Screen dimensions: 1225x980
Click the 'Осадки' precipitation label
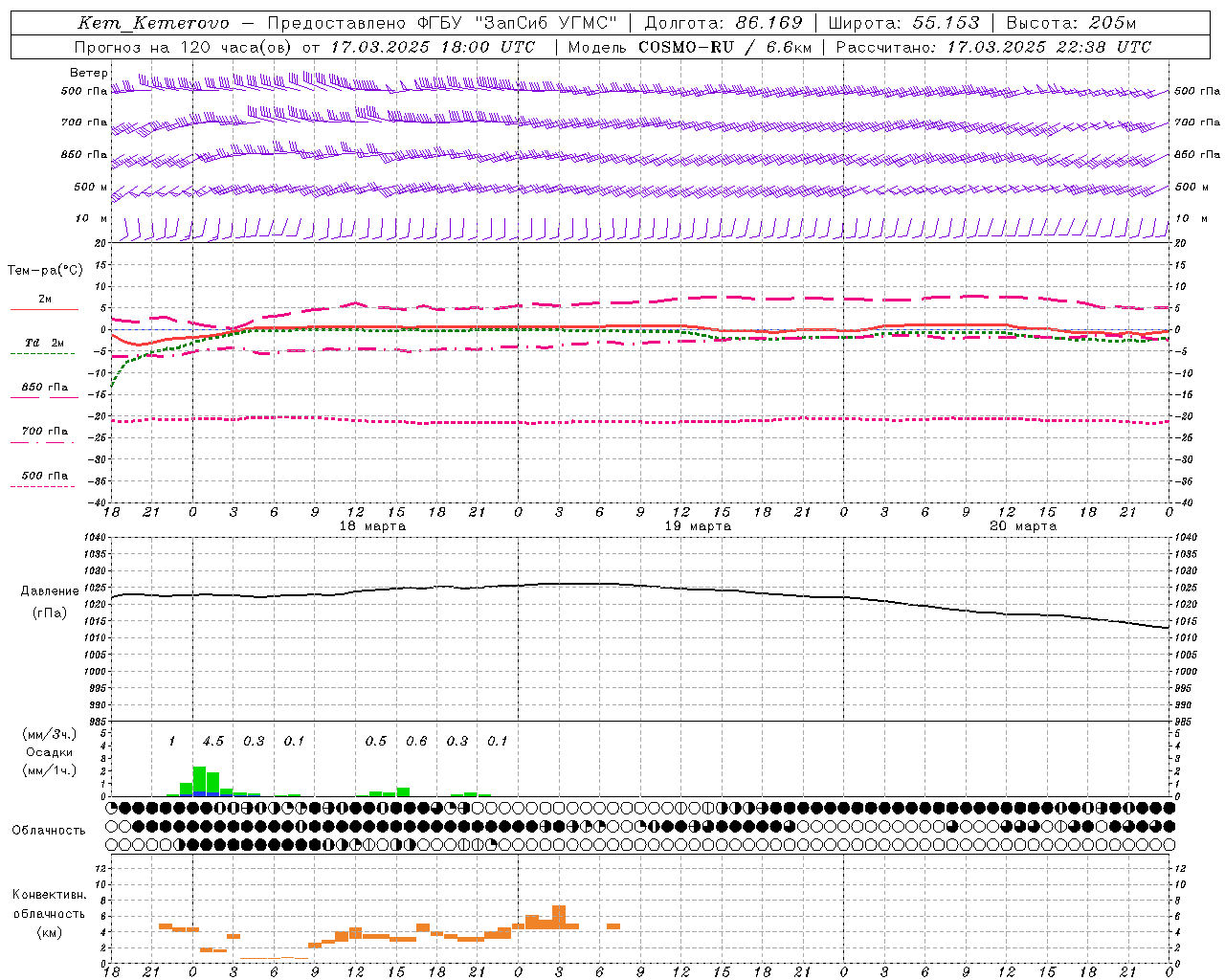point(50,752)
